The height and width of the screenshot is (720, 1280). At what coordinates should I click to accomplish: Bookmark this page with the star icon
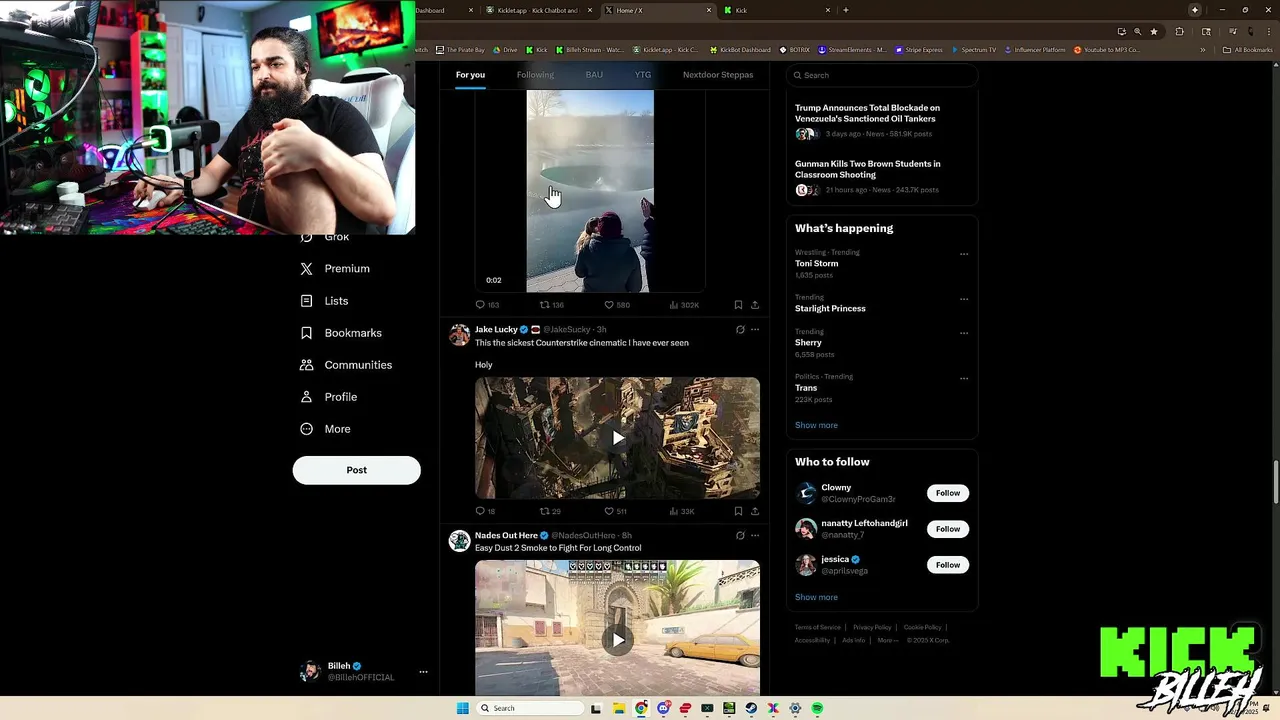[x=1154, y=31]
